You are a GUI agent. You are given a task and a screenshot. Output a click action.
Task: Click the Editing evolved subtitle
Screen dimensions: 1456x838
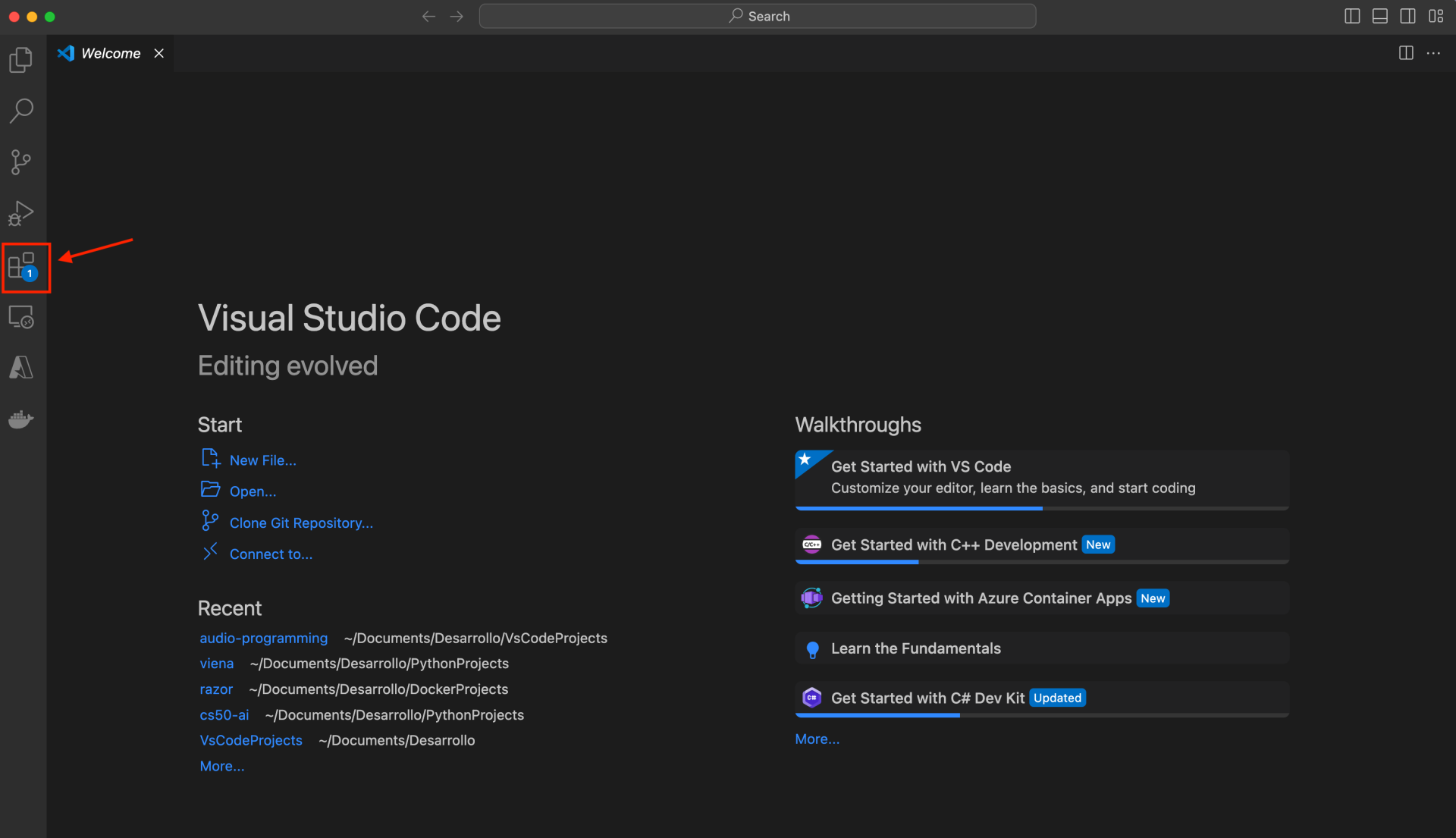coord(287,366)
